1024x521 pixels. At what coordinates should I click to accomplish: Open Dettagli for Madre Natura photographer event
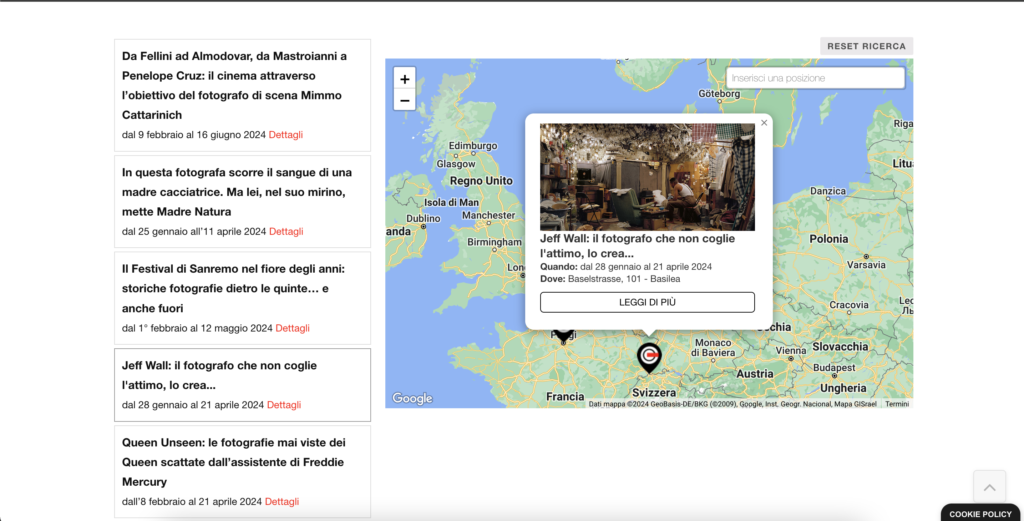[x=286, y=231]
